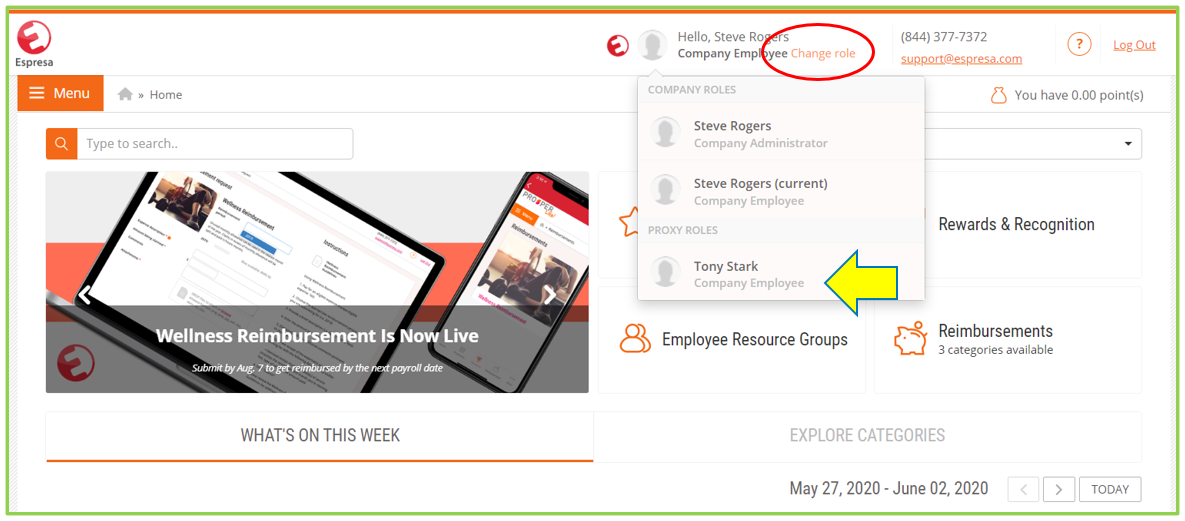1185x521 pixels.
Task: Click avatar next to Company Administrator
Action: (x=666, y=132)
